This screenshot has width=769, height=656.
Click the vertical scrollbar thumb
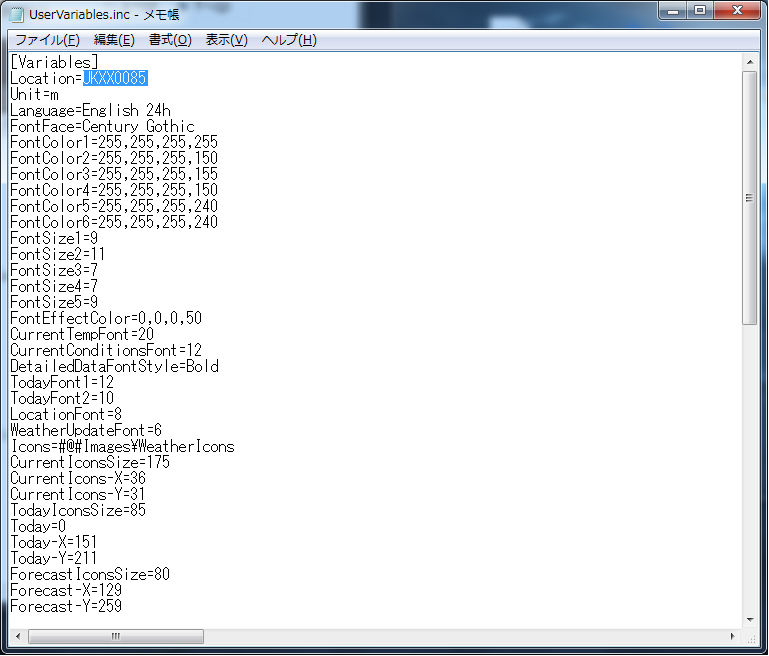pyautogui.click(x=749, y=198)
